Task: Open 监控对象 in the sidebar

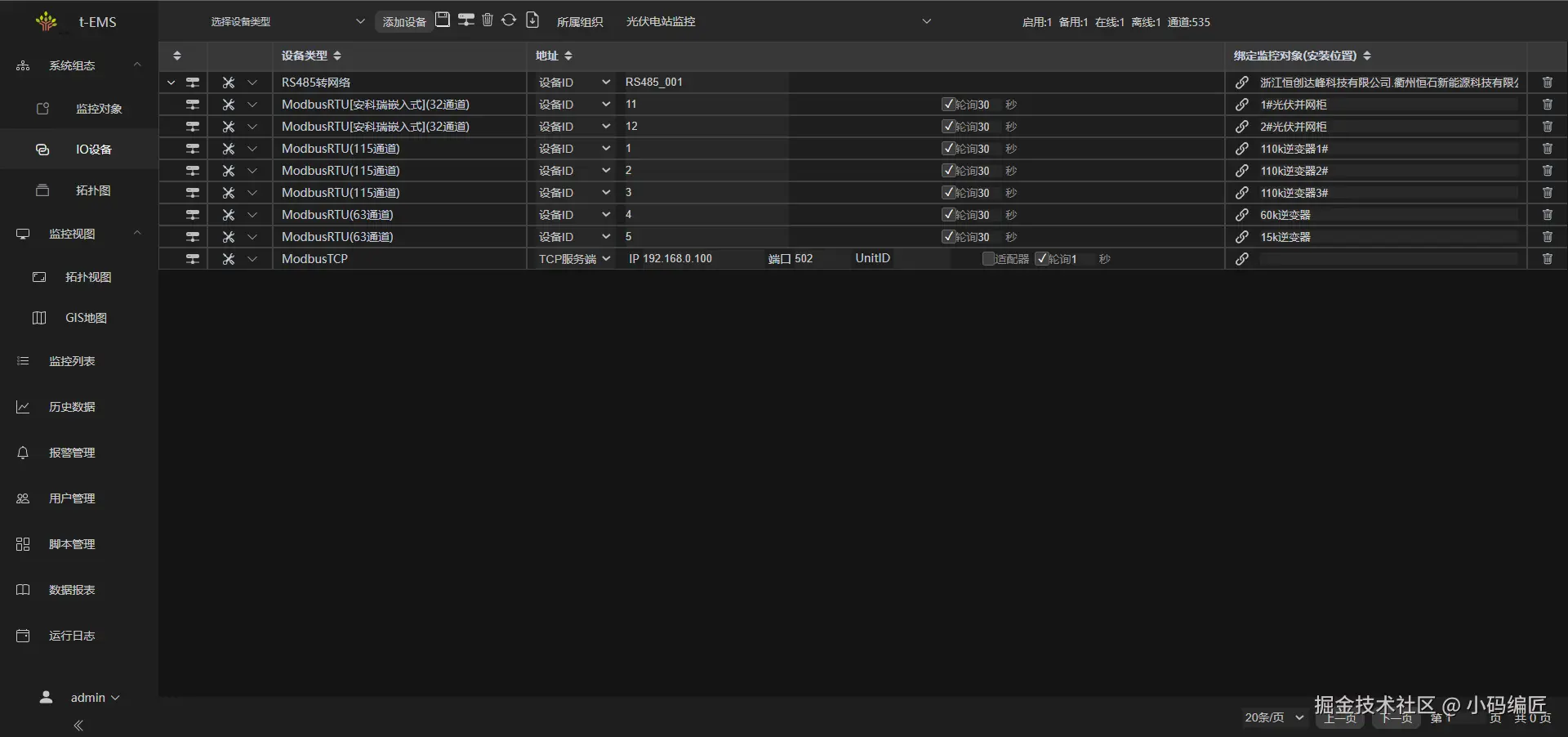Action: tap(79, 109)
